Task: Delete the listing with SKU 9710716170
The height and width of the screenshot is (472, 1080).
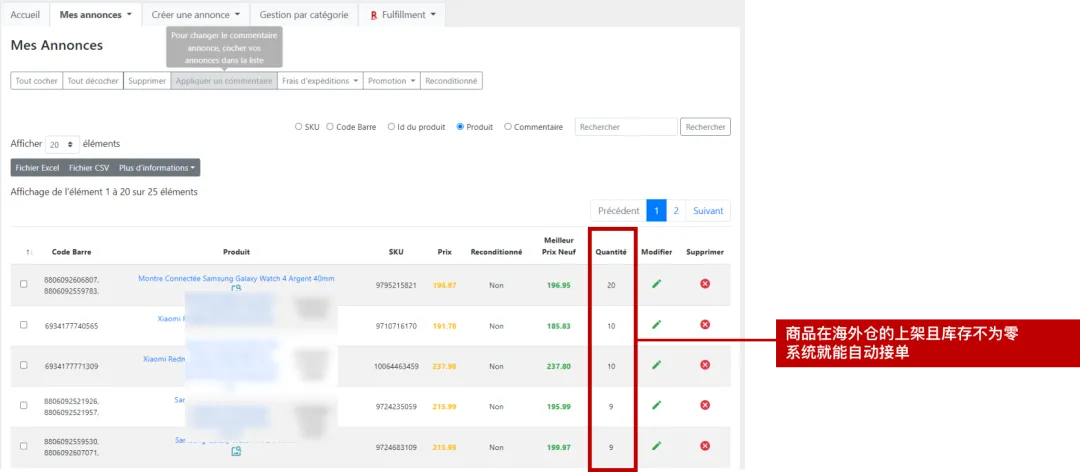Action: tap(705, 325)
